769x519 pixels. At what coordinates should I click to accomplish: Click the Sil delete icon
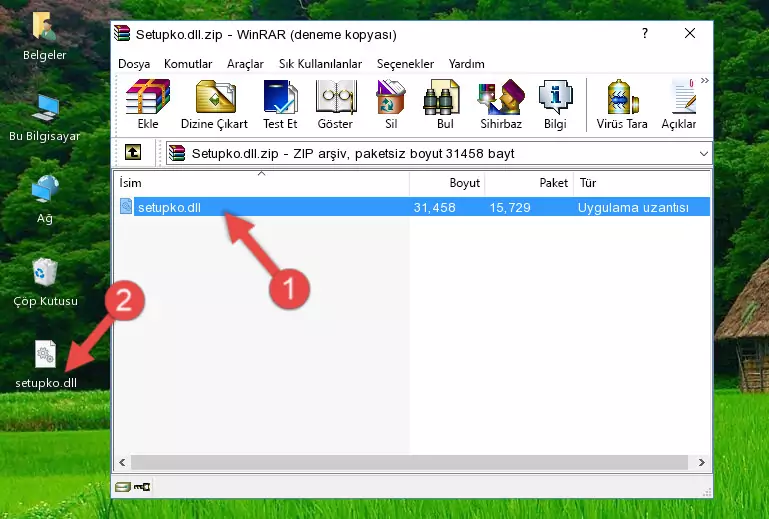tap(391, 97)
